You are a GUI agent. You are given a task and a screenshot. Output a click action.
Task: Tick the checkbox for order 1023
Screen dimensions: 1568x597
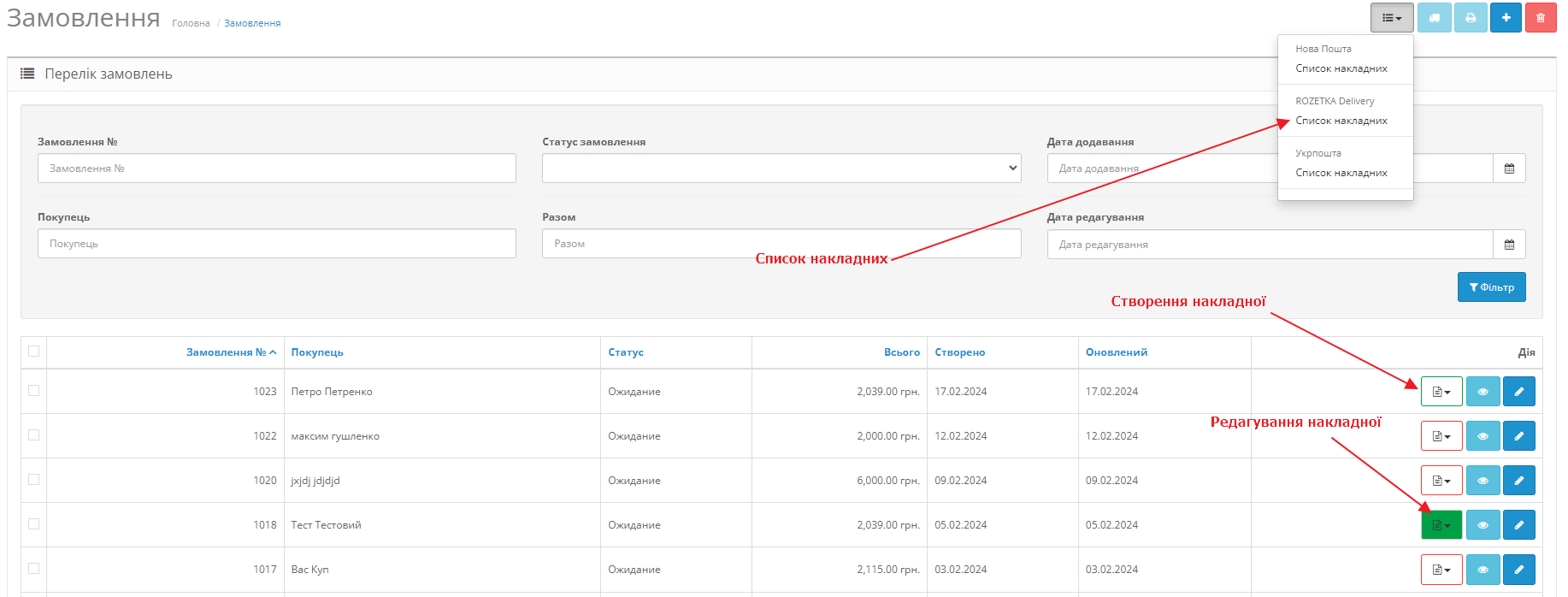(x=33, y=391)
